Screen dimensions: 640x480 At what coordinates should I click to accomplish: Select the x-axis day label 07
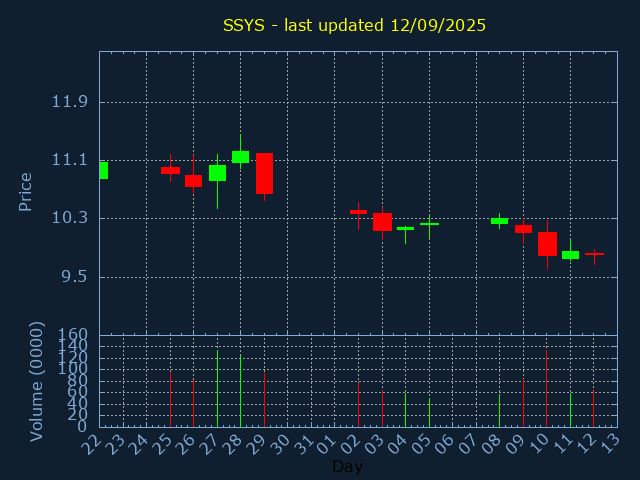coord(469,445)
